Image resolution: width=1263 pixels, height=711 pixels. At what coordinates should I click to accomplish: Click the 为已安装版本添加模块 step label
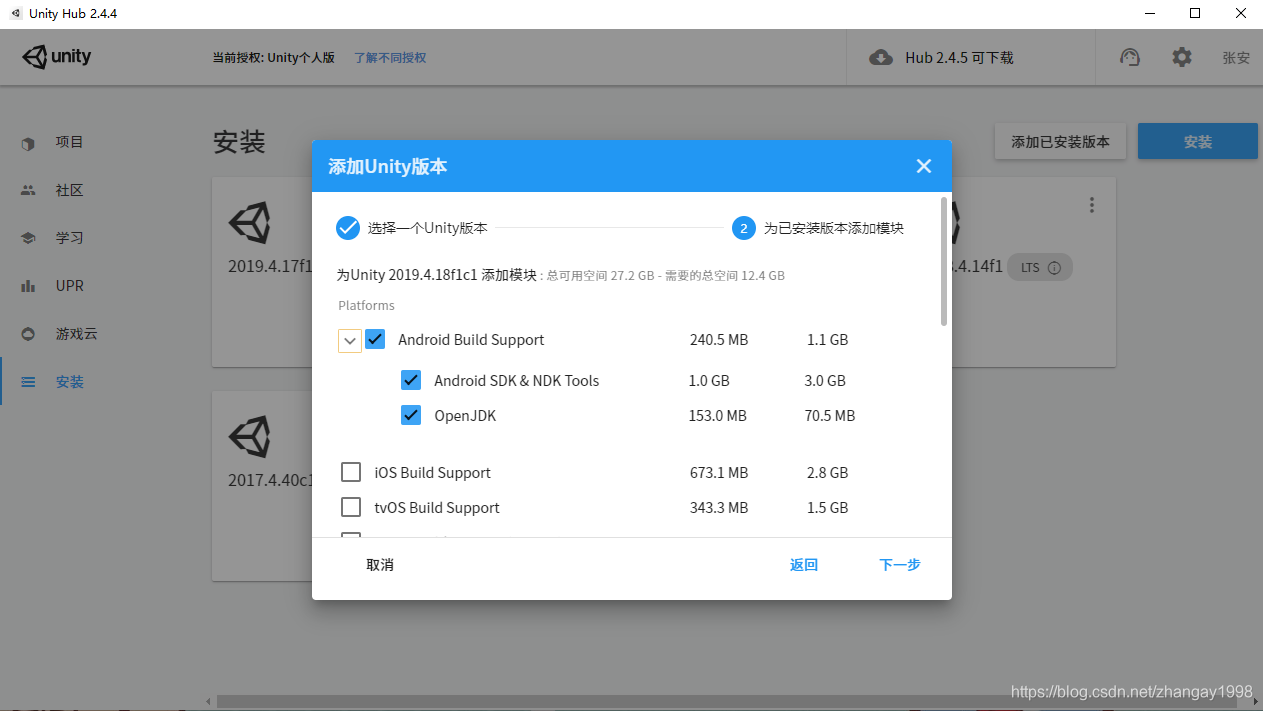(834, 228)
